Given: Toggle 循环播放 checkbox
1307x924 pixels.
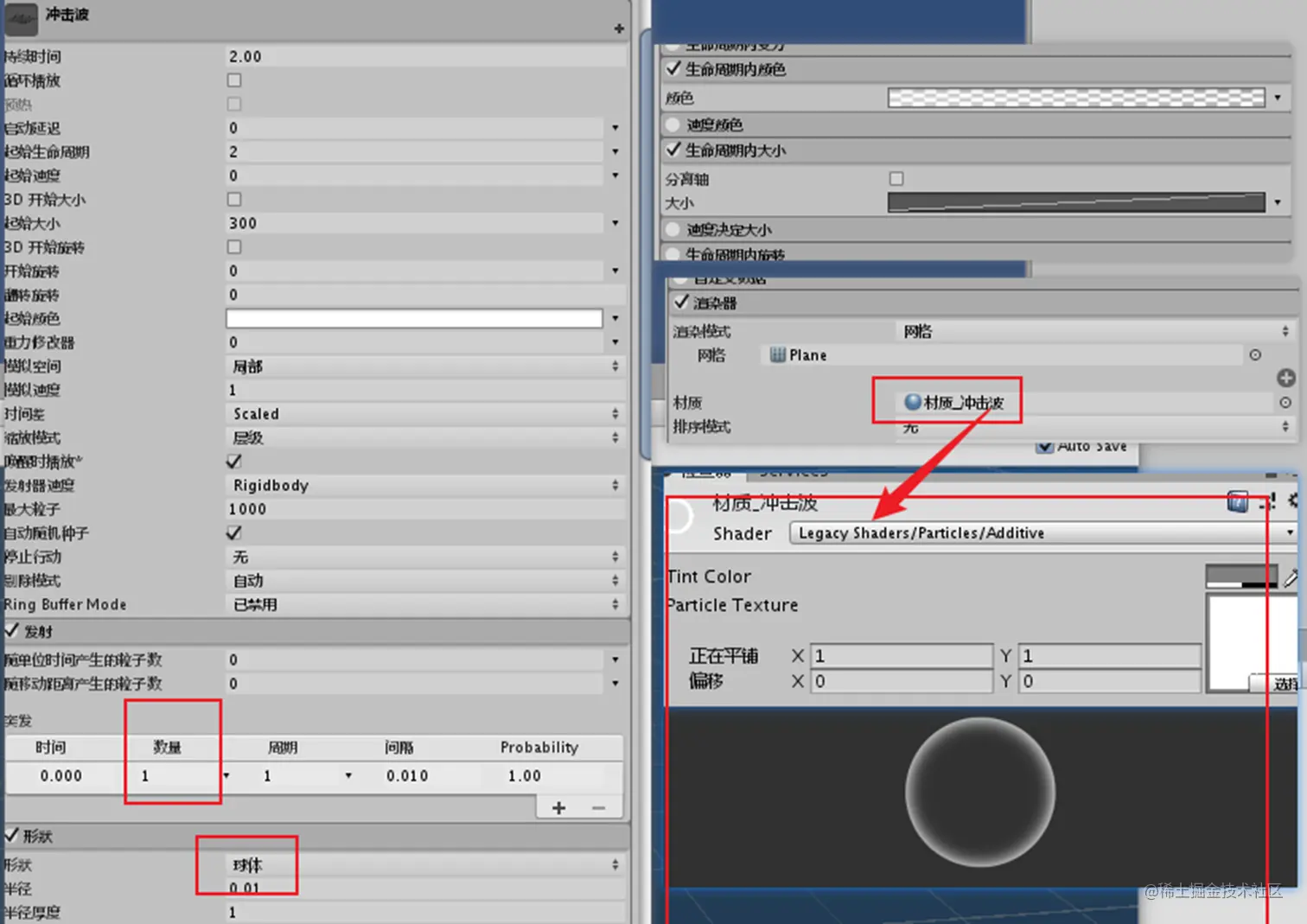Looking at the screenshot, I should pos(234,80).
